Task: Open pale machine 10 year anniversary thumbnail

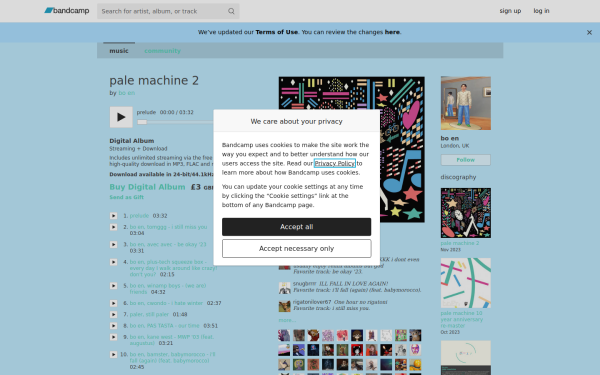Action: click(x=466, y=283)
